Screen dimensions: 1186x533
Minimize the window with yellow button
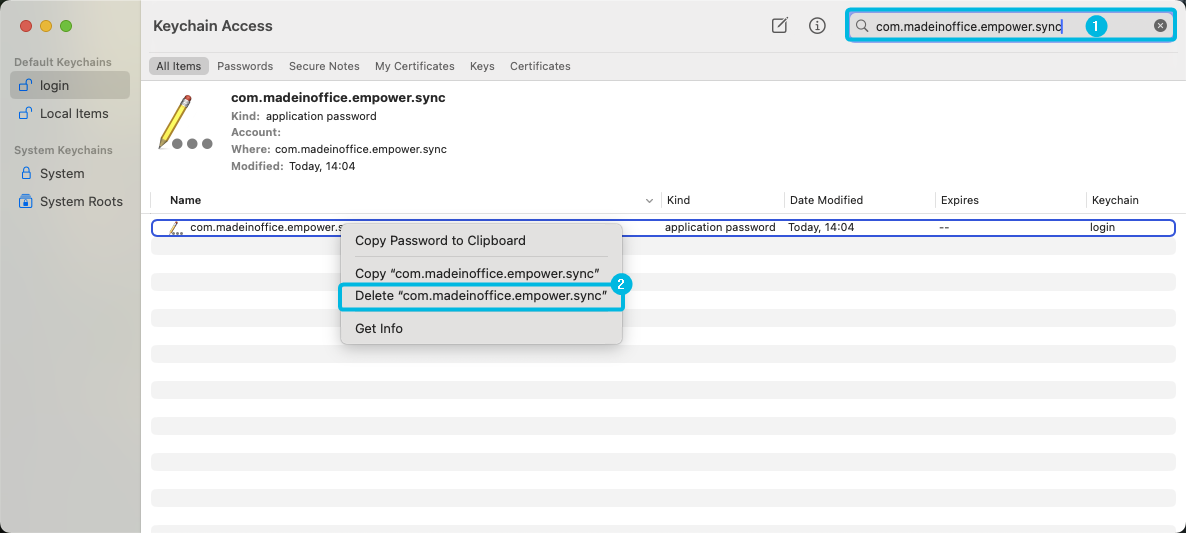pyautogui.click(x=45, y=26)
